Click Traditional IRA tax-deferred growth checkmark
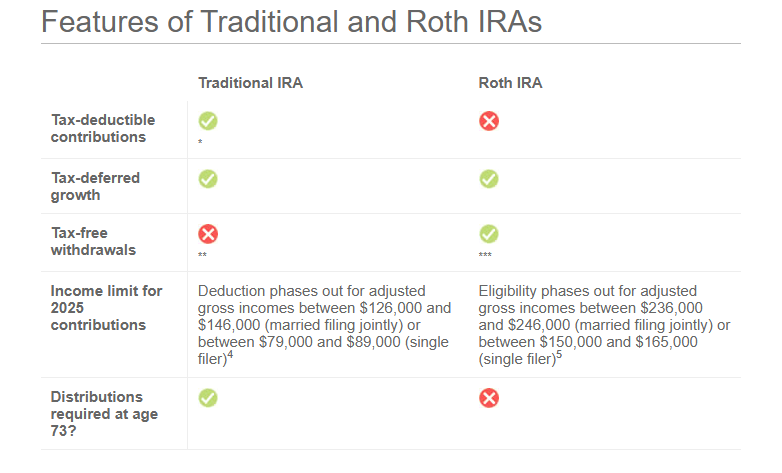 pyautogui.click(x=208, y=179)
